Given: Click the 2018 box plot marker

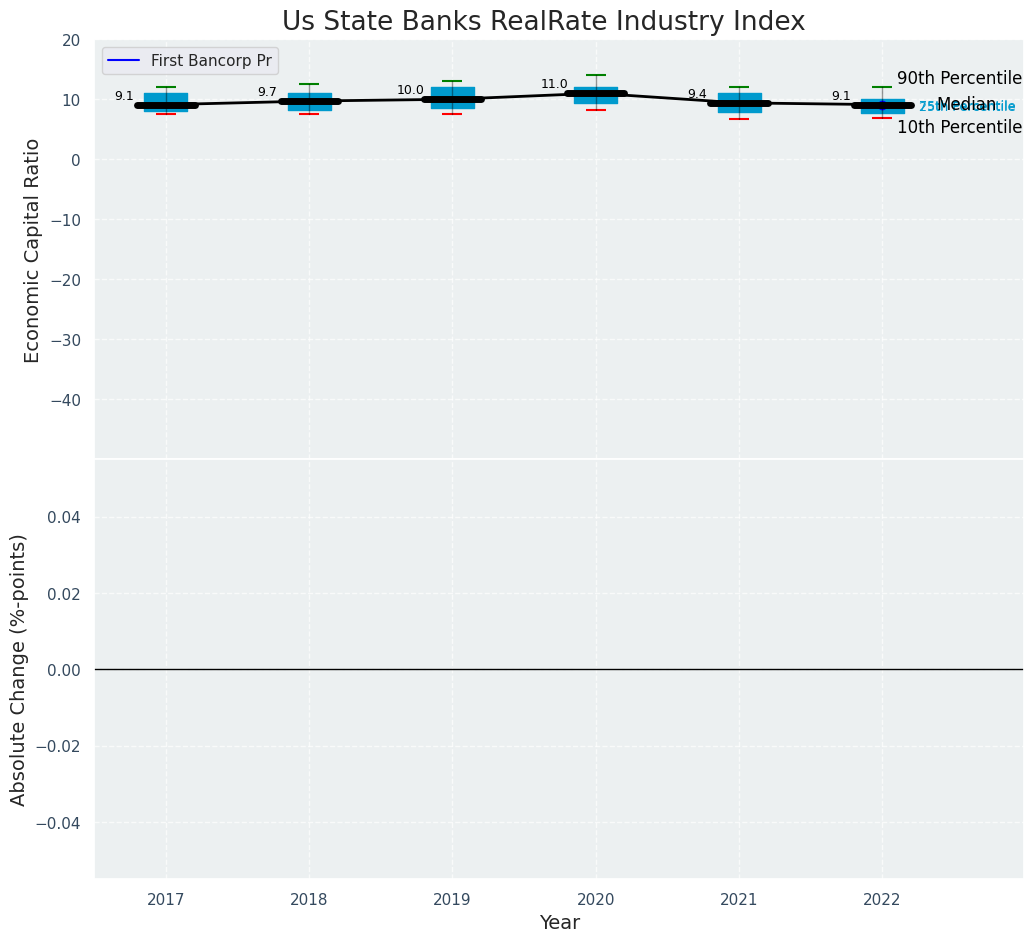Looking at the screenshot, I should (309, 101).
